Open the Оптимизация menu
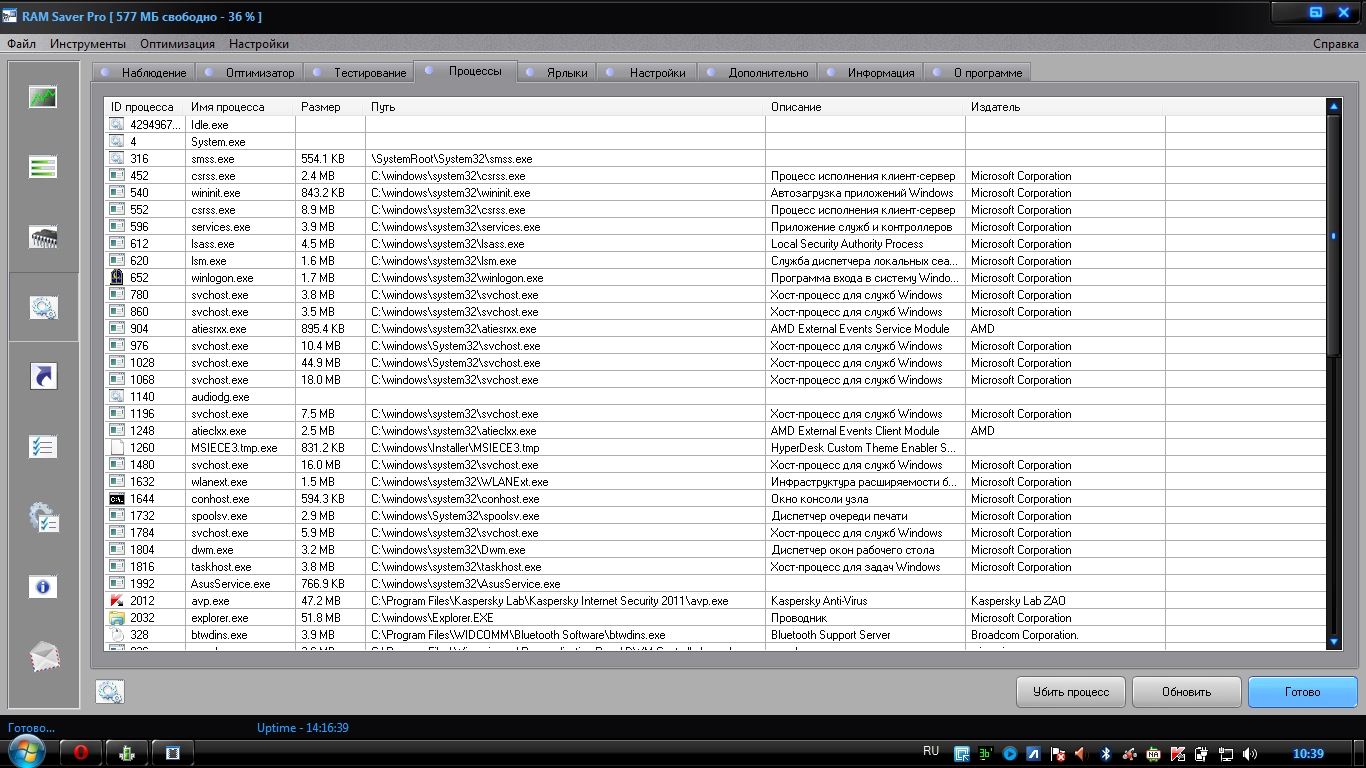This screenshot has height=768, width=1366. pos(177,44)
